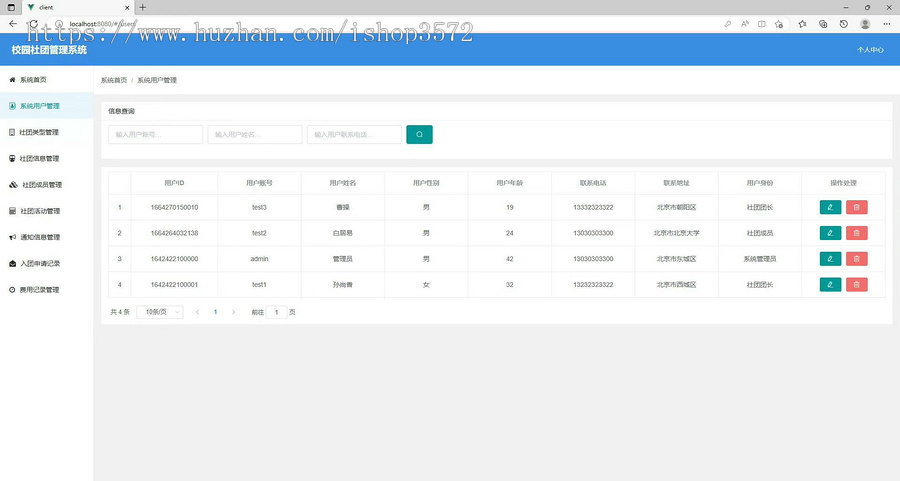Click phone number 13332323322

593,207
